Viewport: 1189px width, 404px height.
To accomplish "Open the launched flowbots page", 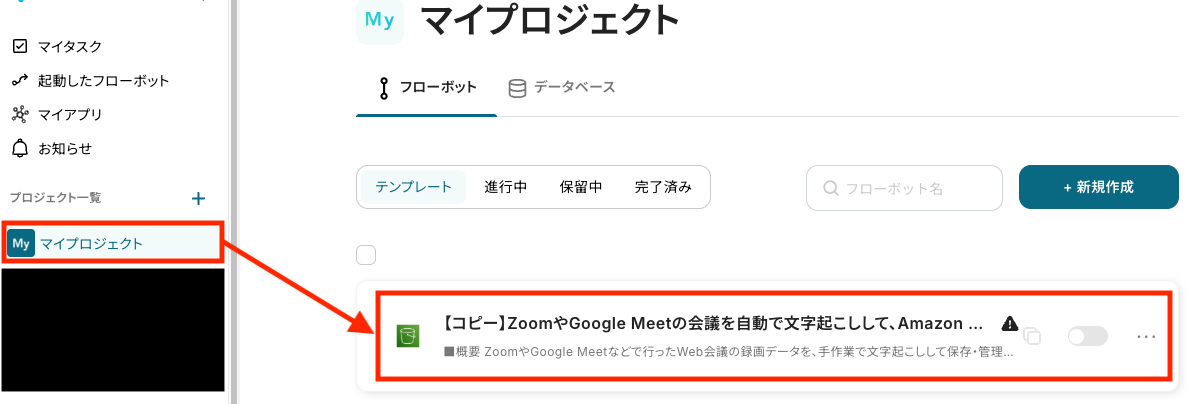I will [x=103, y=80].
